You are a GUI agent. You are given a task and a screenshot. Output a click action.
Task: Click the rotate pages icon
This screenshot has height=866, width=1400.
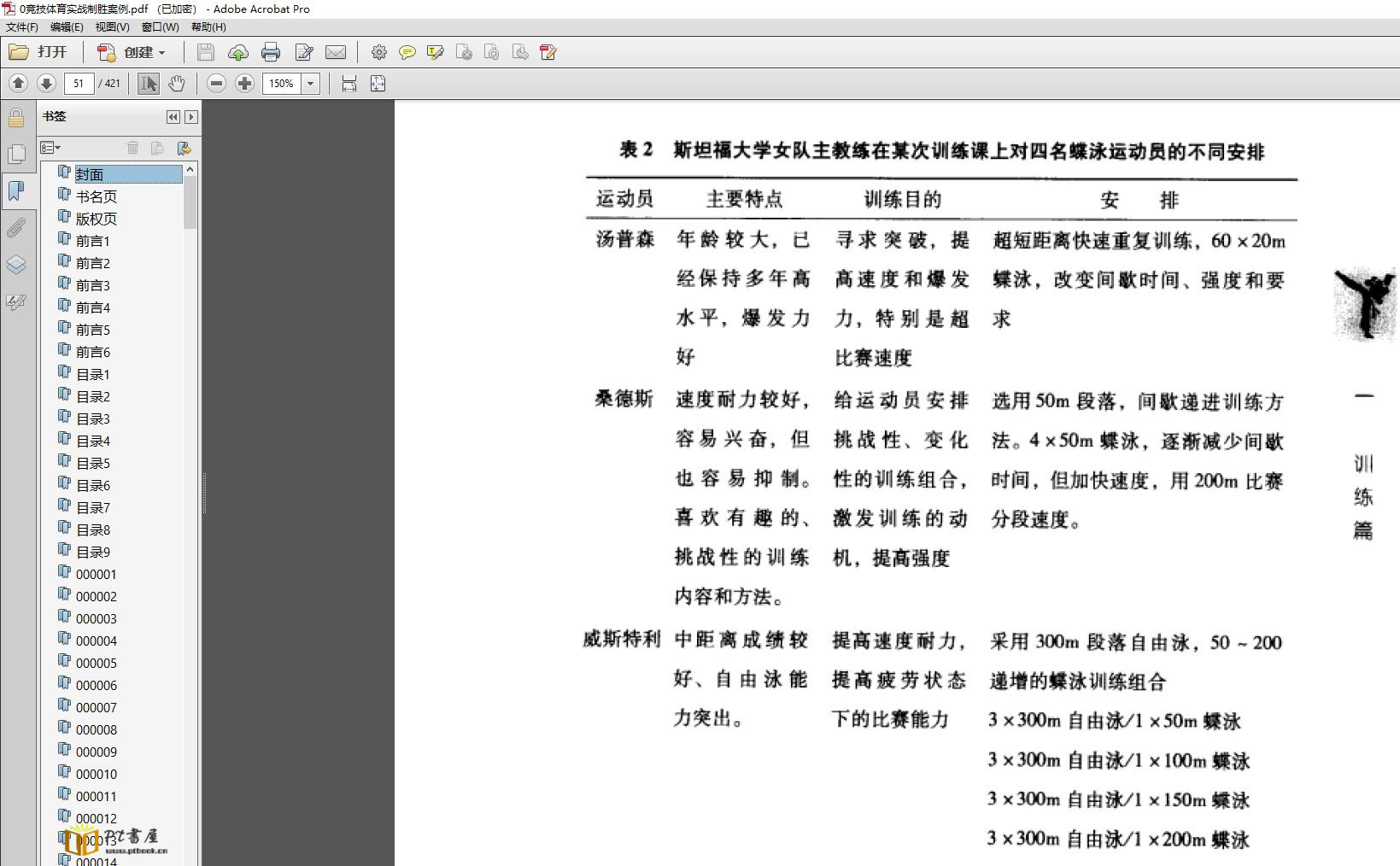492,53
